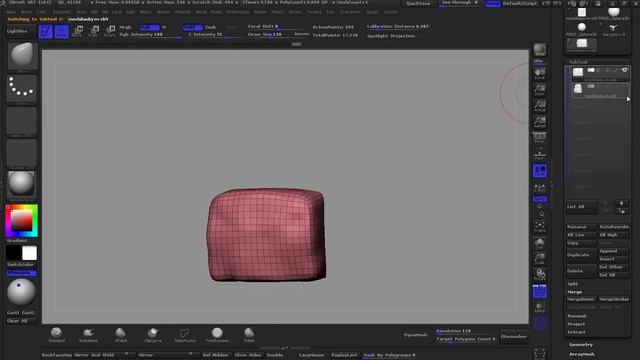The width and height of the screenshot is (640, 360).
Task: Select the Move transform icon
Action: (x=78, y=31)
